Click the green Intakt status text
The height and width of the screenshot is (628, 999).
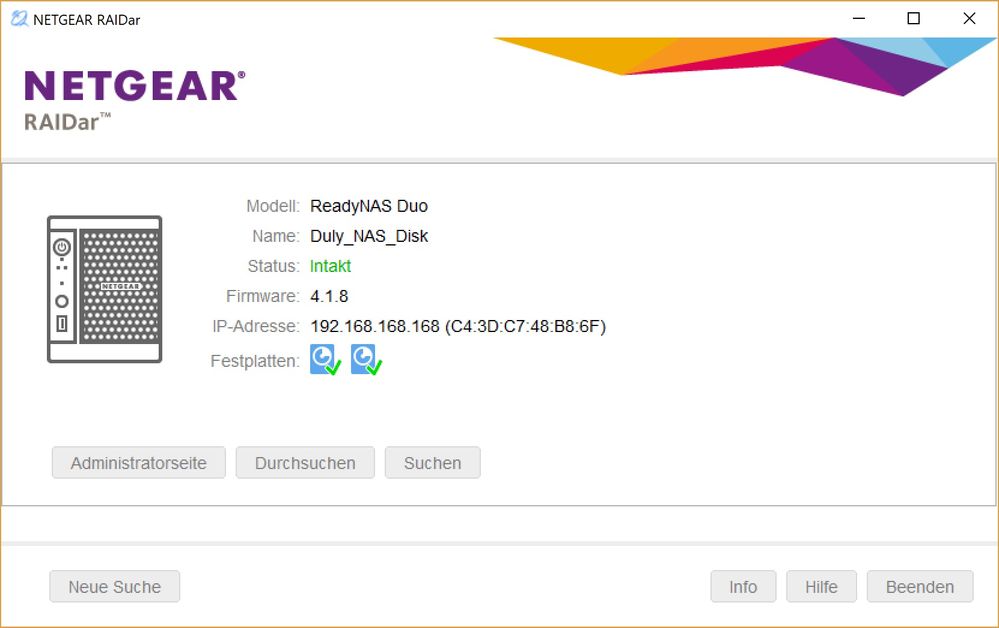point(330,266)
